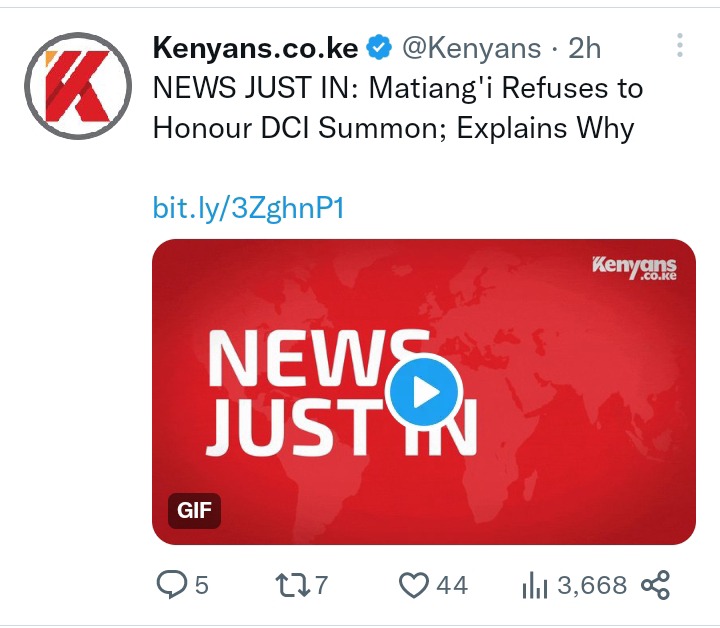Open the bit.ly/3ZghnP1 link
The width and height of the screenshot is (720, 628).
pyautogui.click(x=248, y=208)
